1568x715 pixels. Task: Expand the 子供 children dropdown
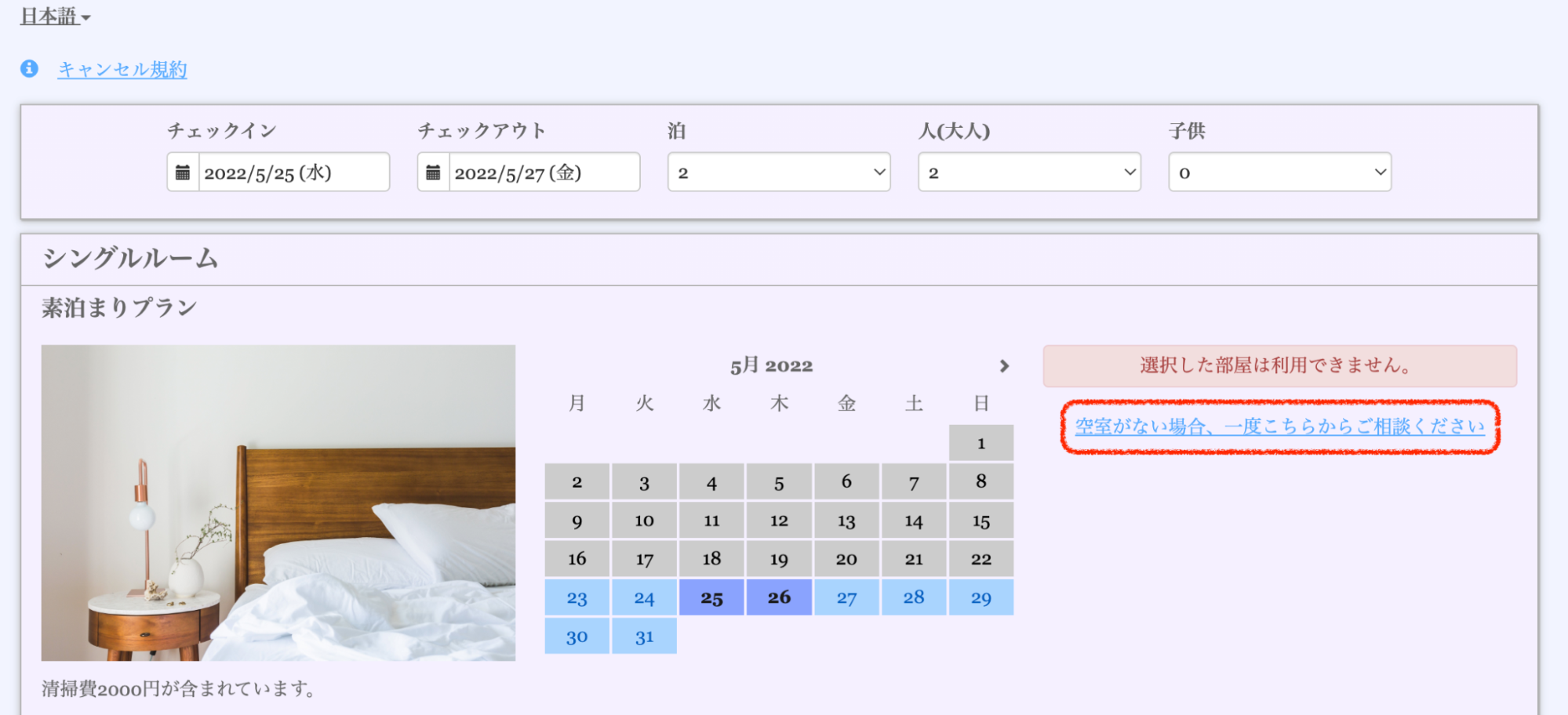(1279, 172)
